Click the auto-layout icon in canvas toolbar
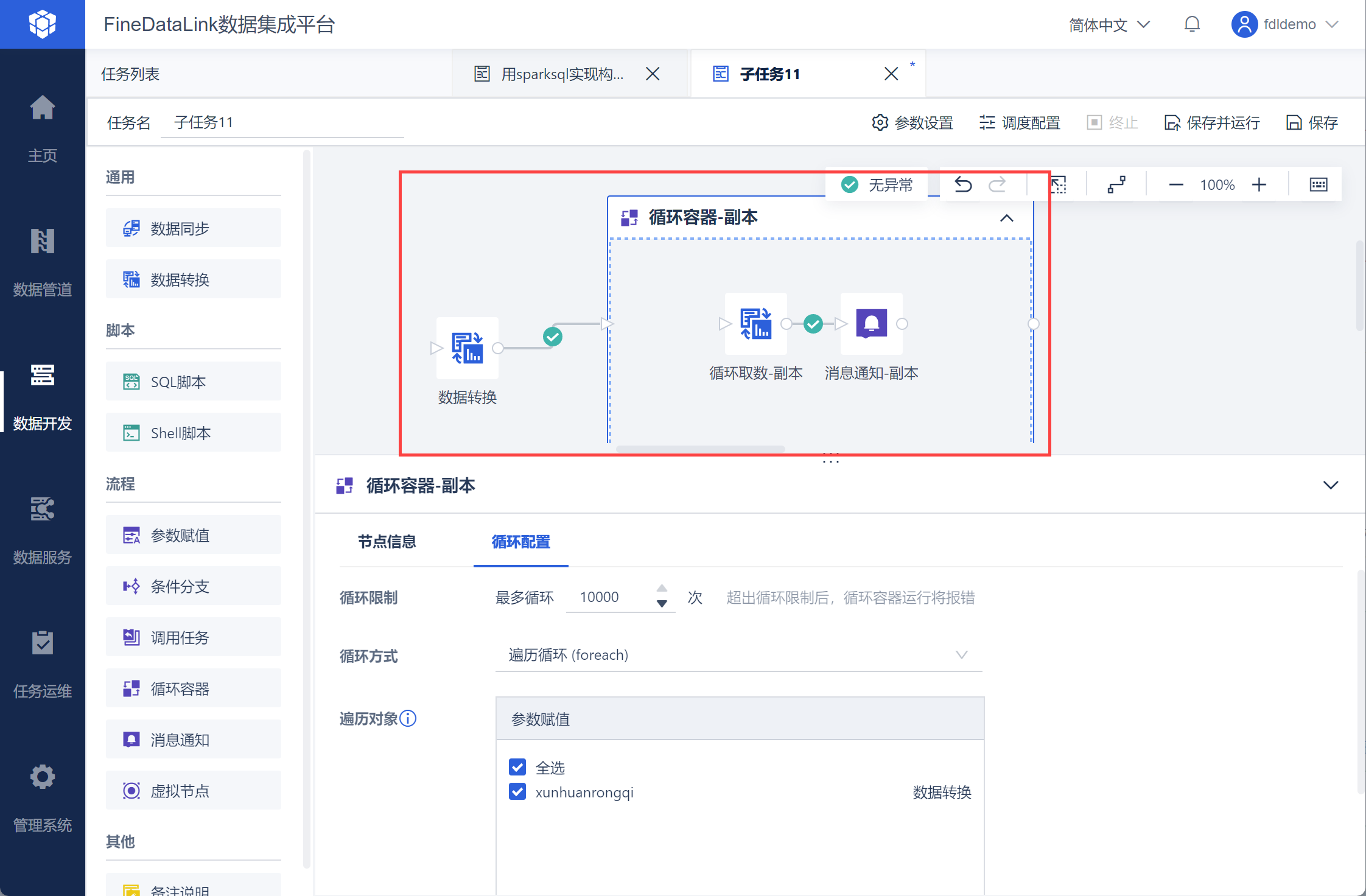Viewport: 1366px width, 896px height. 1116,184
